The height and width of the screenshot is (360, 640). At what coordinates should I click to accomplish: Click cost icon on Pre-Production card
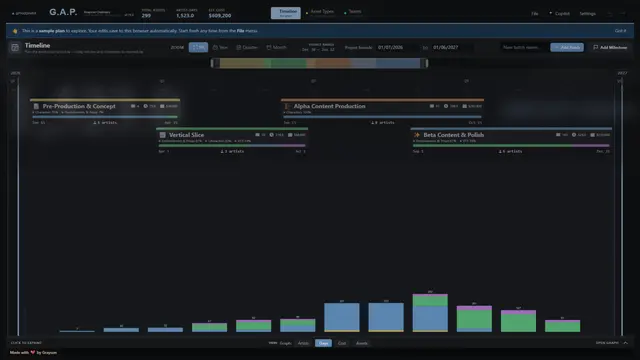click(x=162, y=106)
